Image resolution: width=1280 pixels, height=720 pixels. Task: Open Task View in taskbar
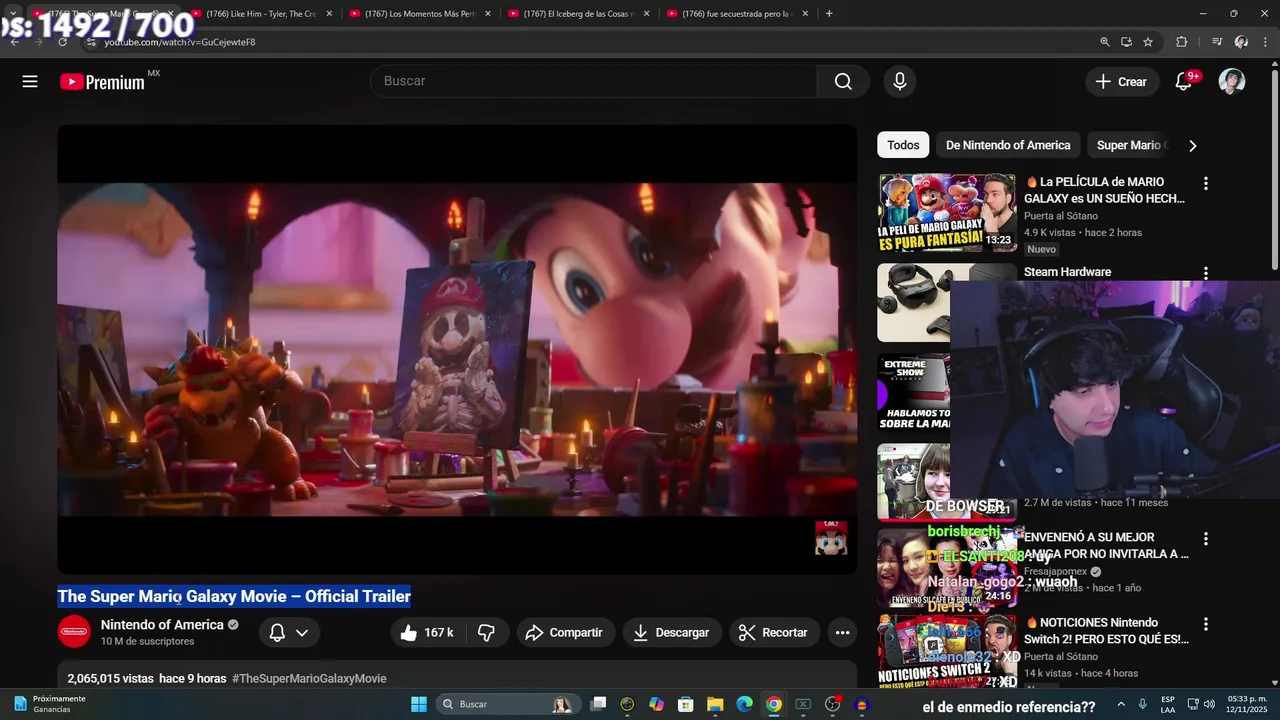click(598, 704)
